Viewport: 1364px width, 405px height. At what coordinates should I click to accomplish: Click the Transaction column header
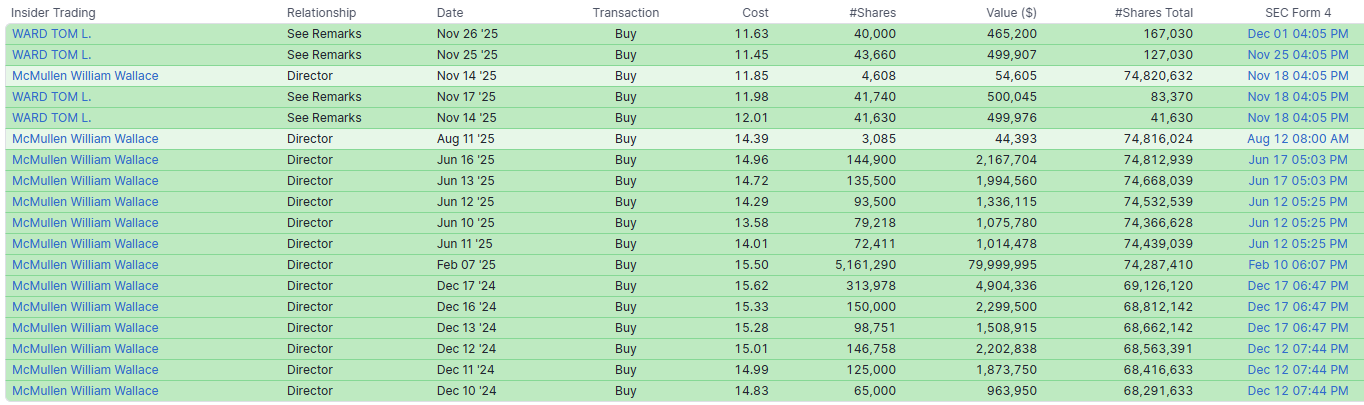coord(625,13)
